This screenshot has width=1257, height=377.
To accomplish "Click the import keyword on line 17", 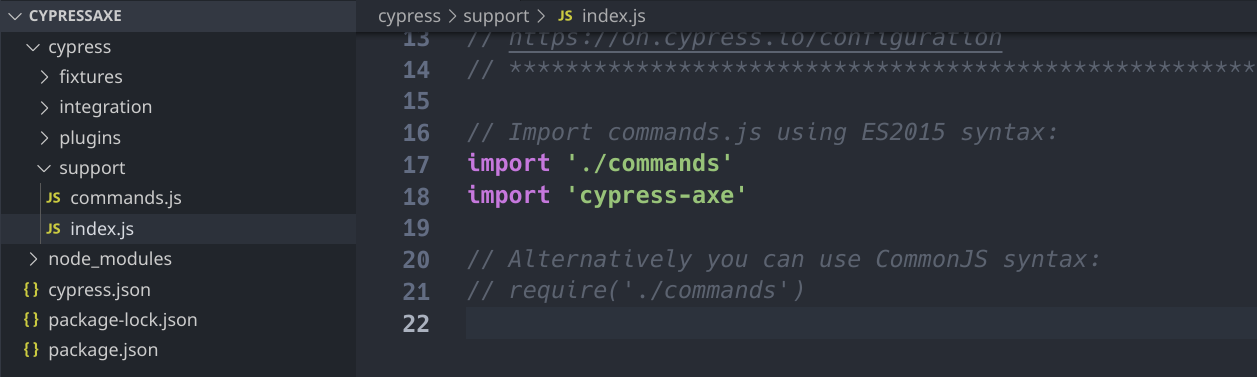I will pyautogui.click(x=508, y=163).
